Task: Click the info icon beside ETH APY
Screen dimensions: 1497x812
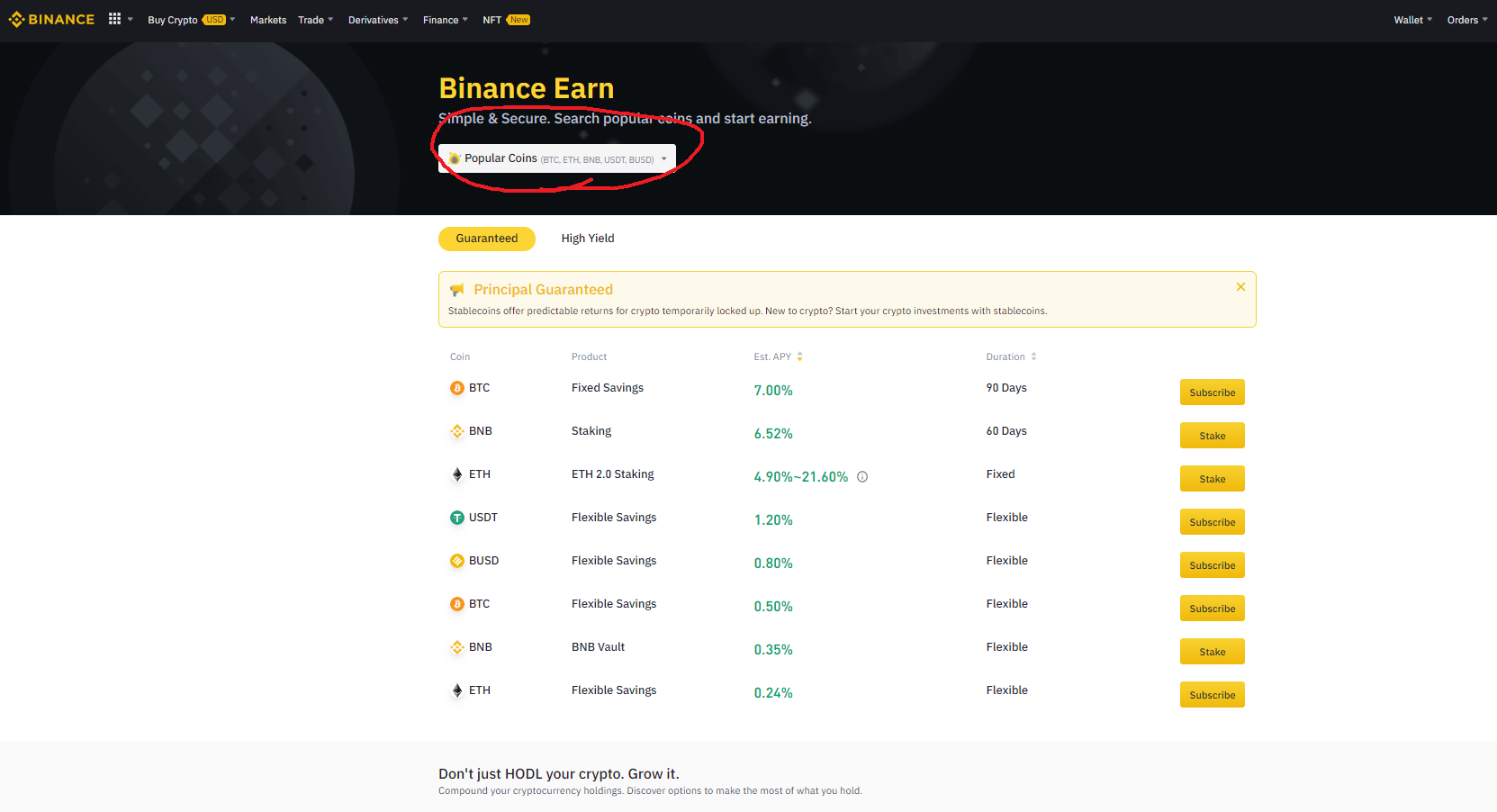Action: click(x=862, y=477)
